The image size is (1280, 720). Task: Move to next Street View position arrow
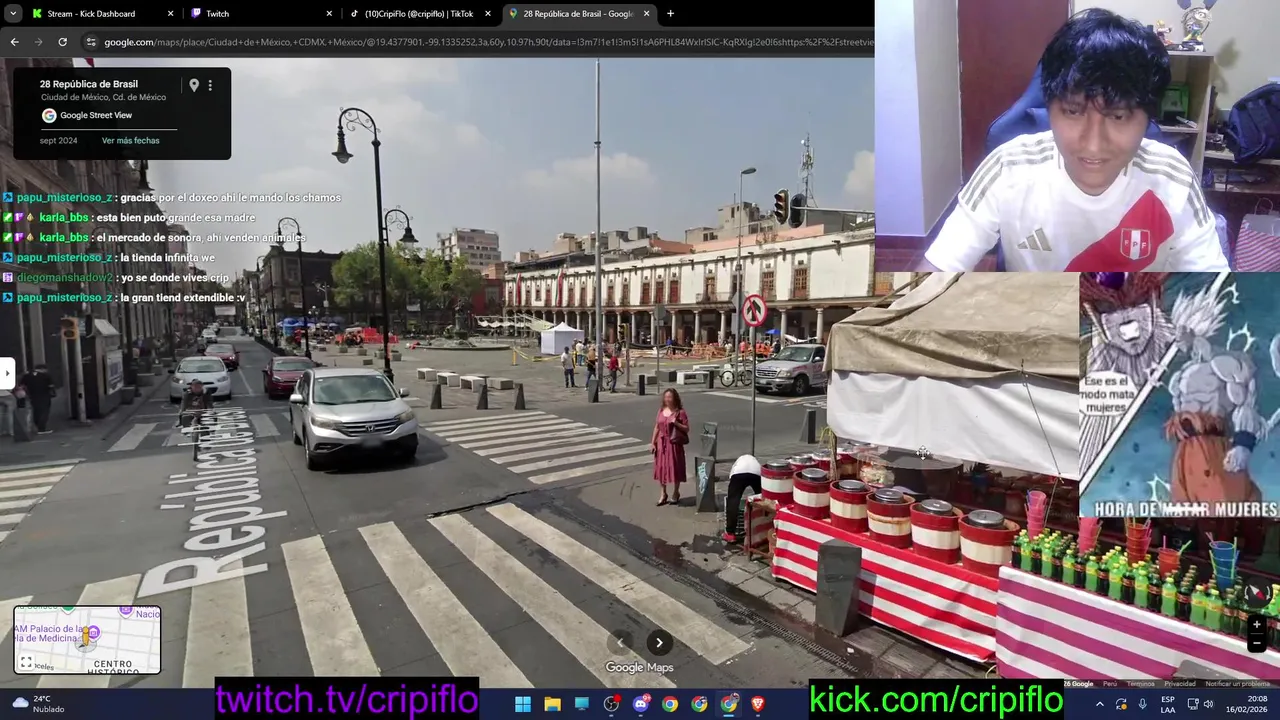659,642
